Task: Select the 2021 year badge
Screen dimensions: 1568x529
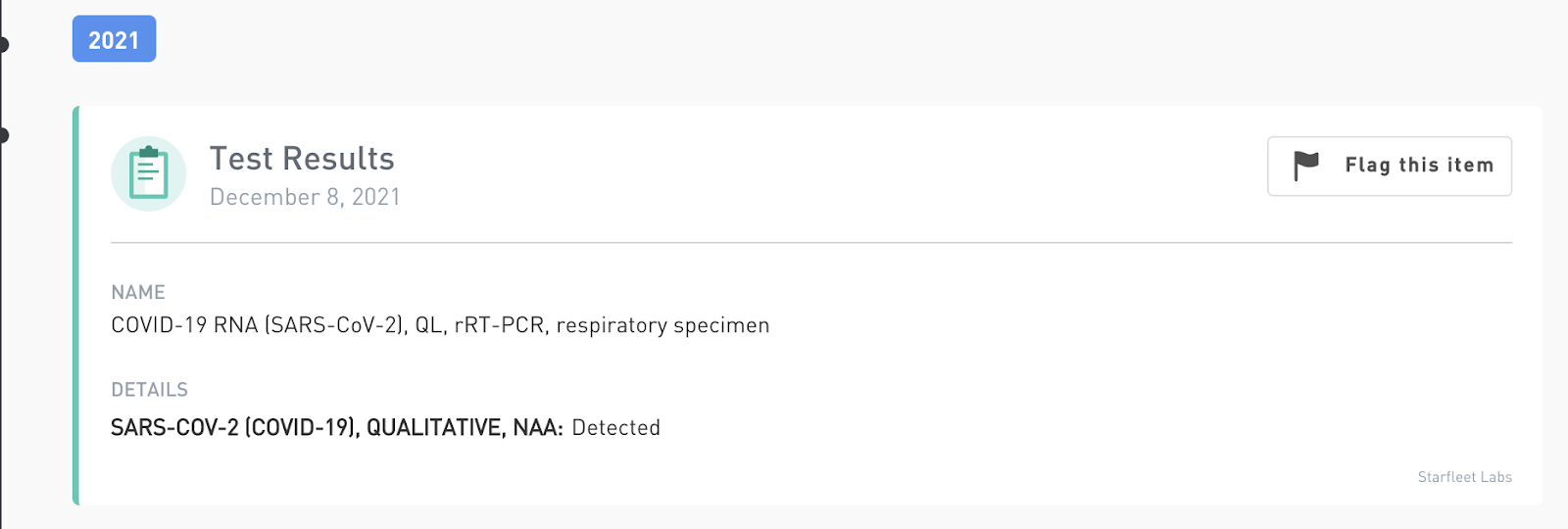Action: point(114,39)
